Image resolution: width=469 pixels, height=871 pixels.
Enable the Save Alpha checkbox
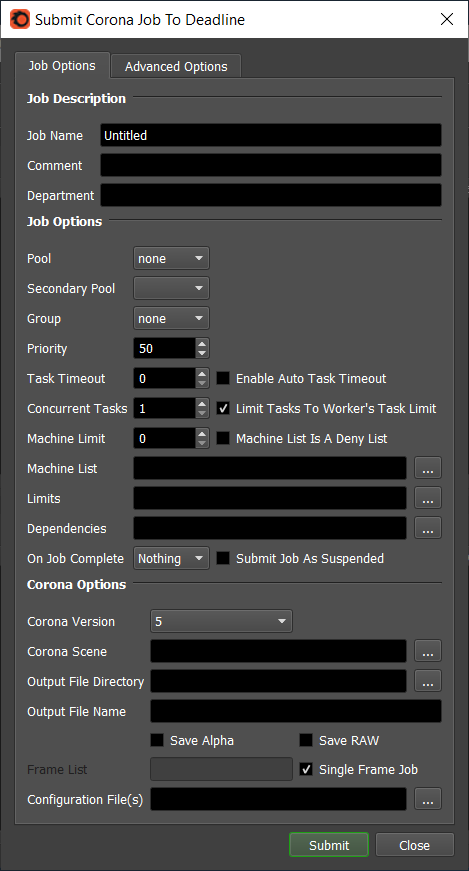click(x=157, y=740)
